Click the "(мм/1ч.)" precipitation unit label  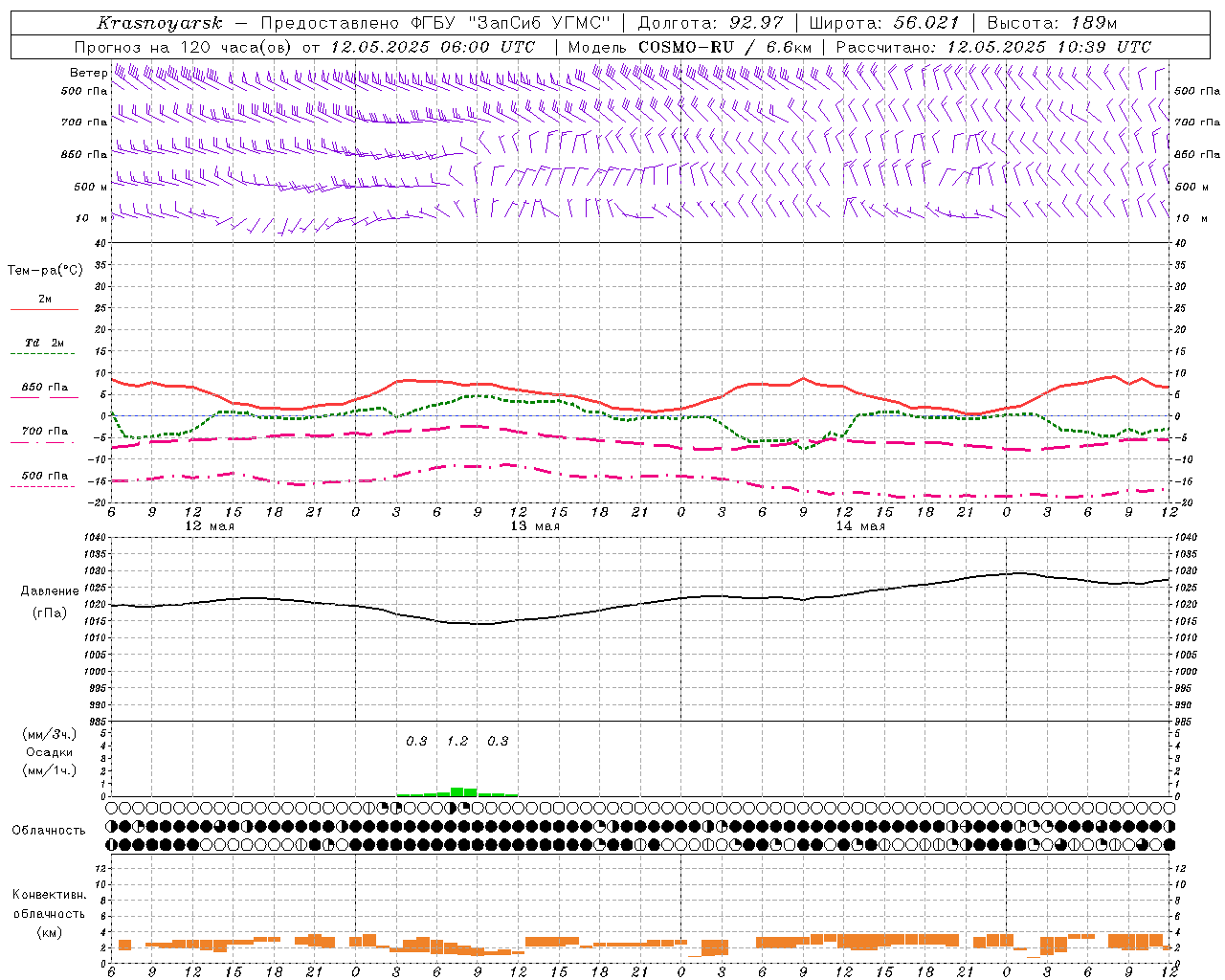coord(50,770)
